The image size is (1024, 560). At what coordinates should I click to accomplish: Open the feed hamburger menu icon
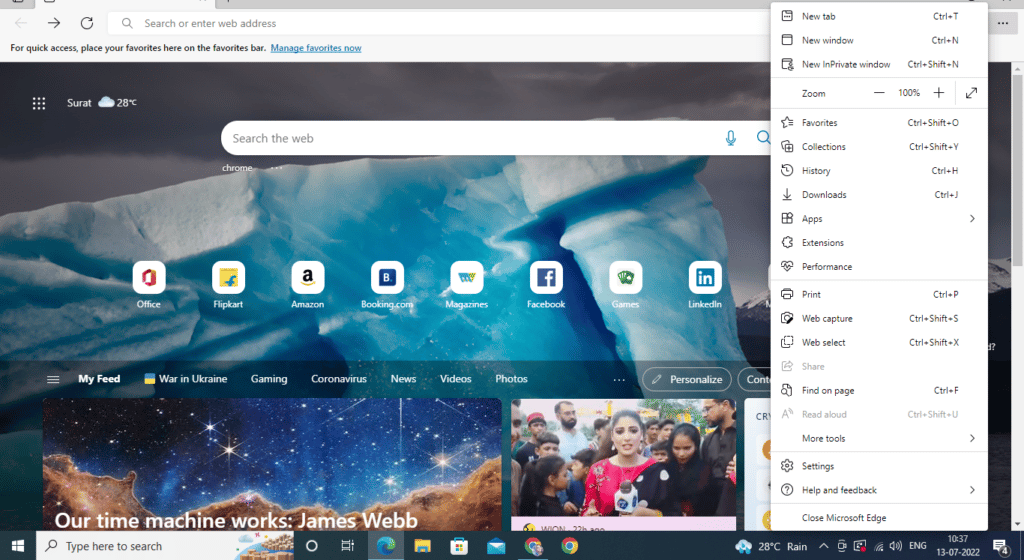[x=53, y=379]
